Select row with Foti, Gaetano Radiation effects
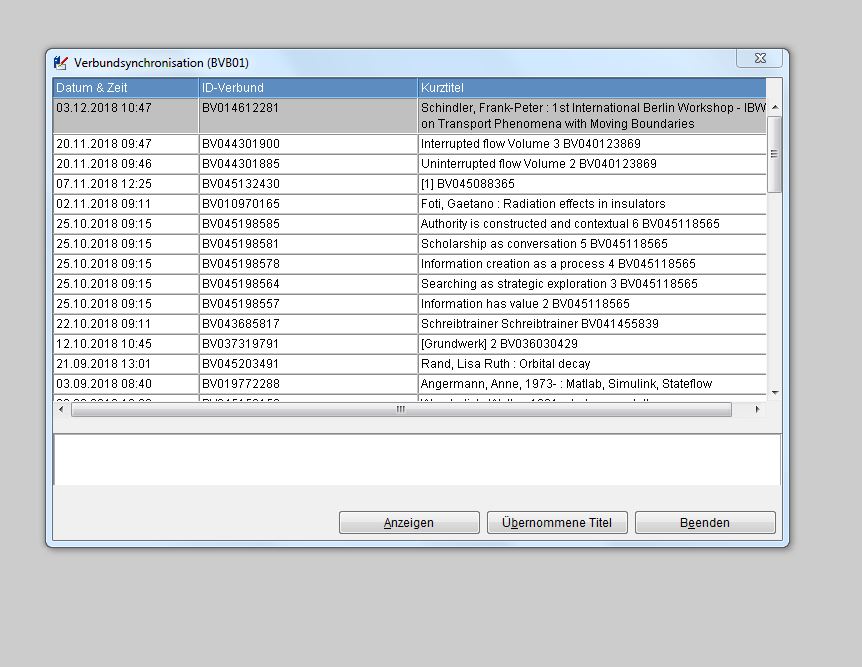862x667 pixels. (592, 204)
